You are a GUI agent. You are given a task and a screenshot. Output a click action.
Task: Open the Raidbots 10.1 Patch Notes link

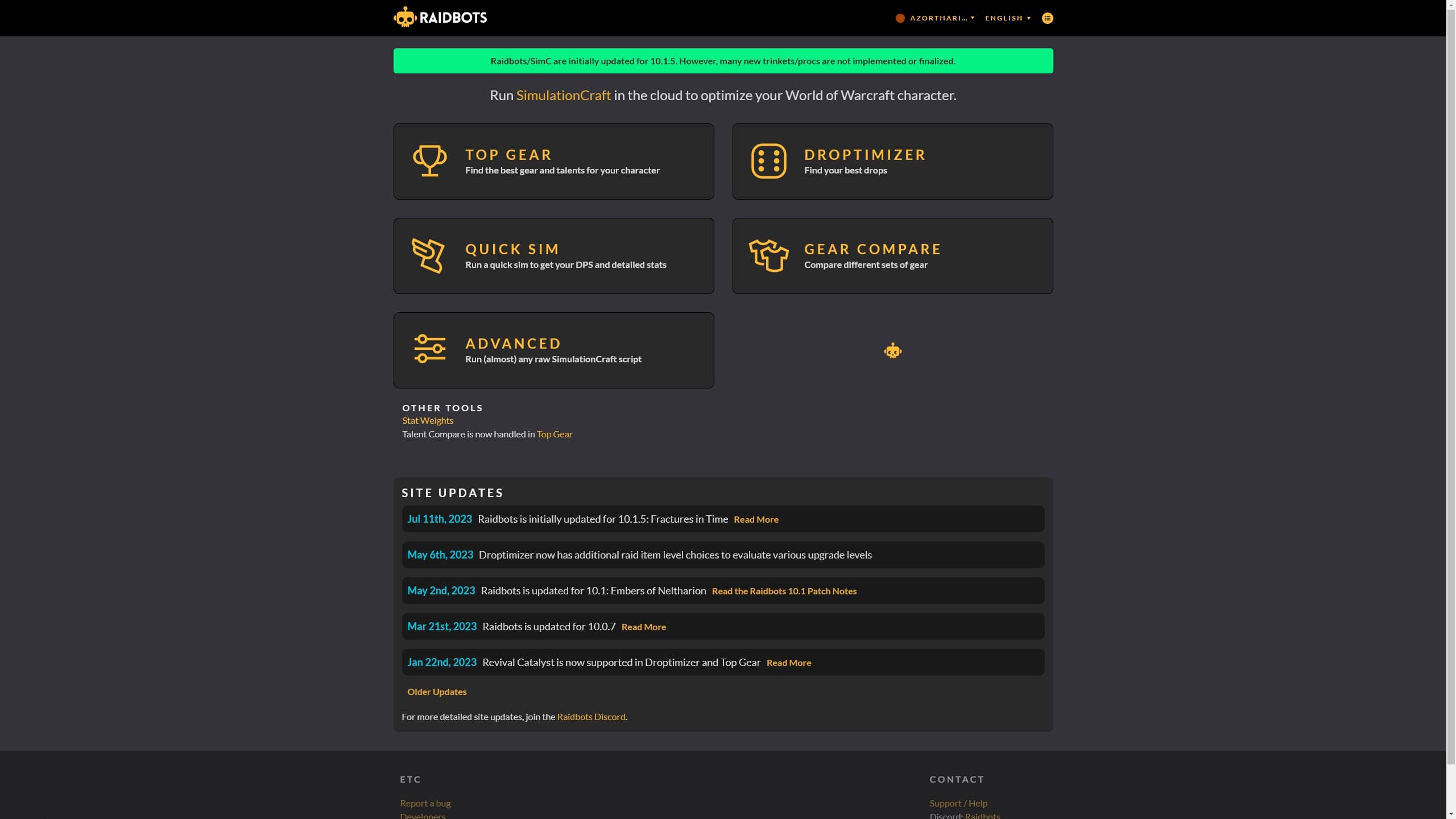click(784, 591)
